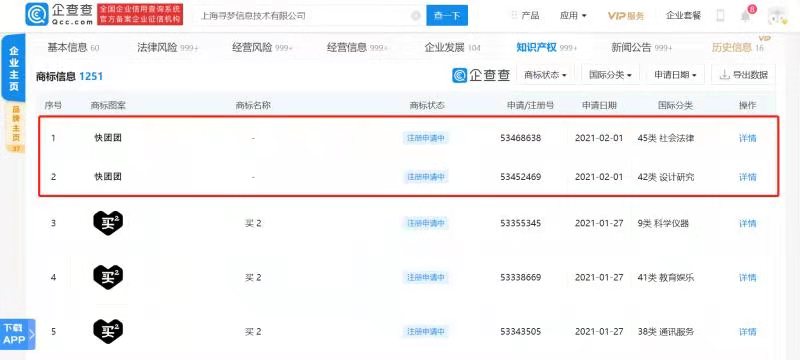The image size is (800, 360).
Task: Click 申请日期 column header
Action: (599, 106)
